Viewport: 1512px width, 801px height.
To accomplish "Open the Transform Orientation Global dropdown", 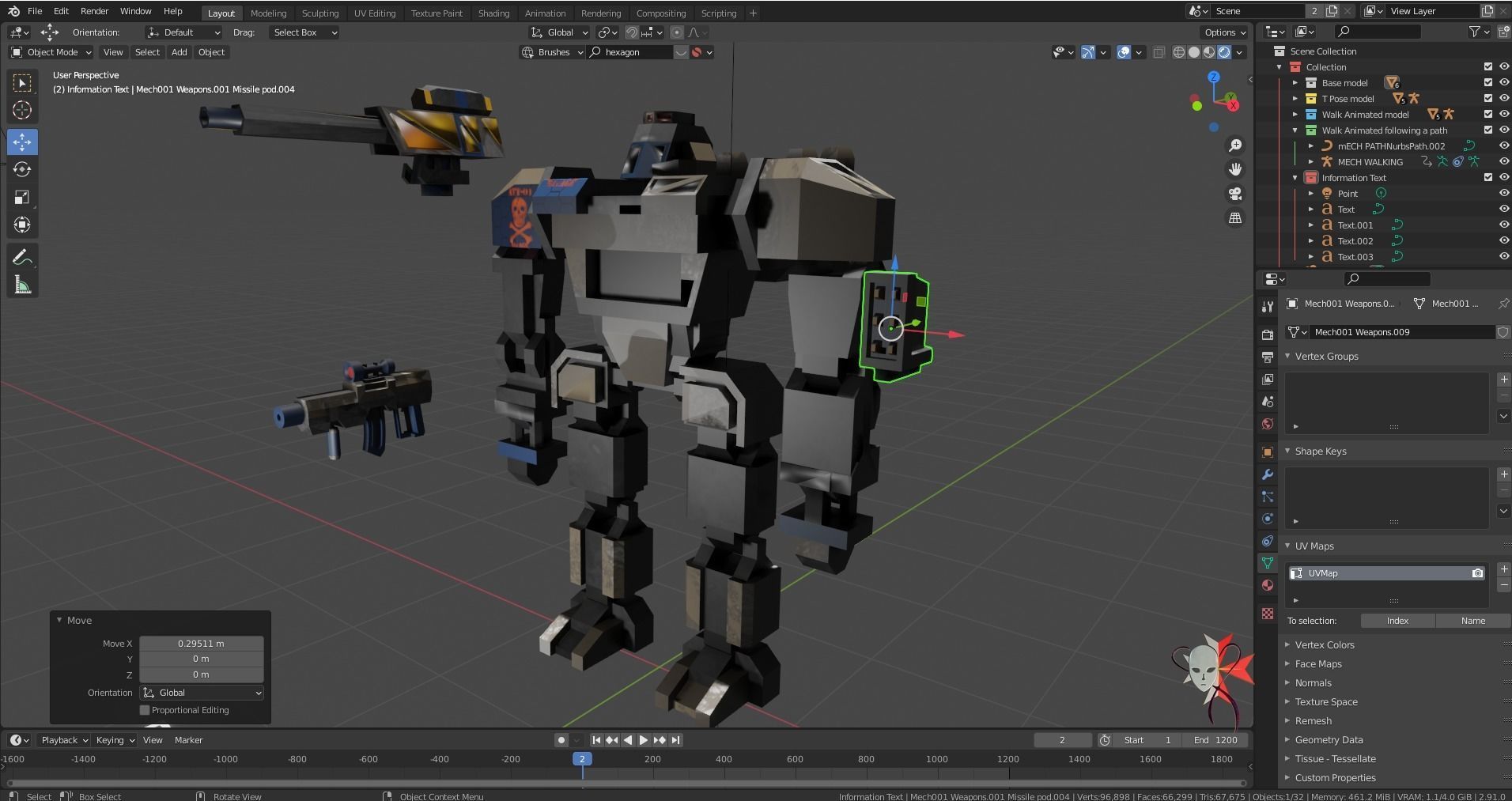I will (559, 32).
